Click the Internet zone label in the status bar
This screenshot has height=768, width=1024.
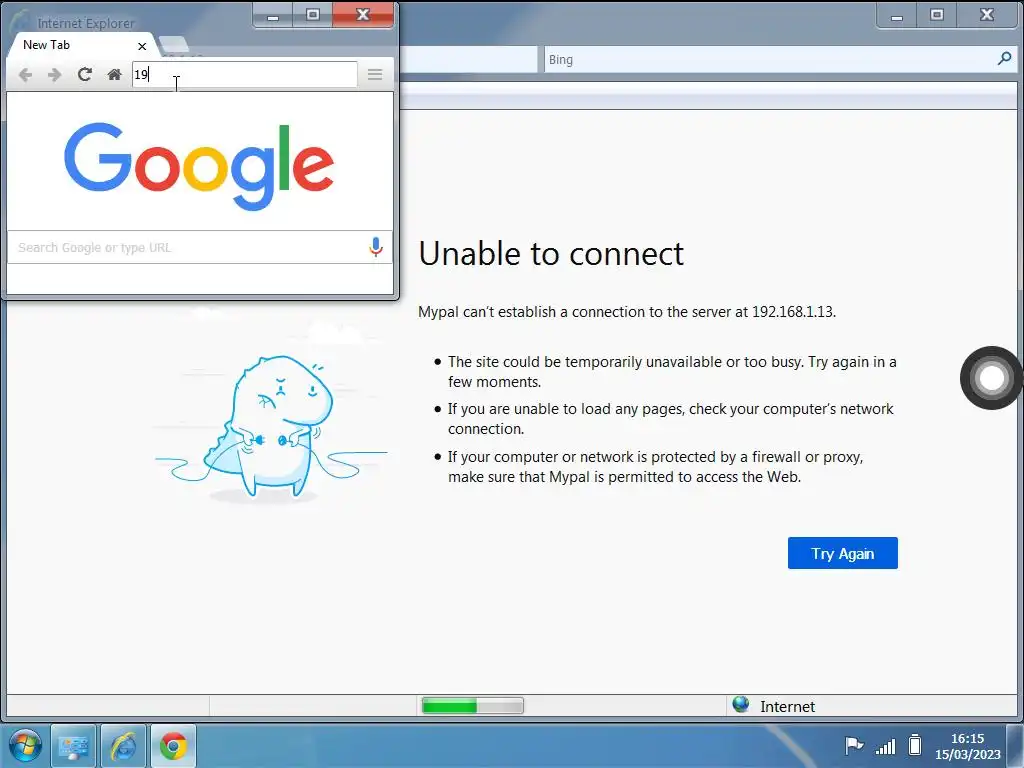pos(787,707)
